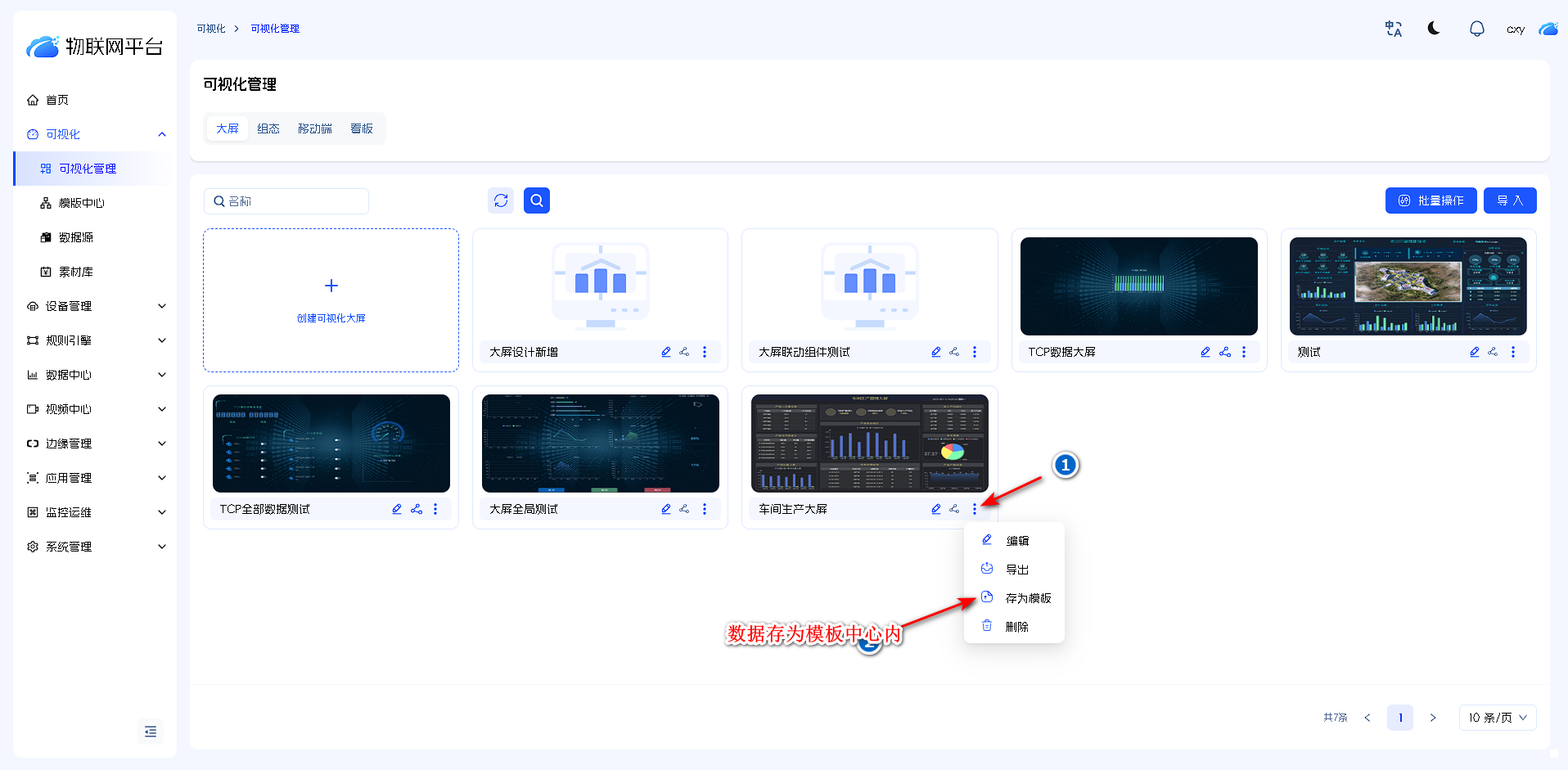Click edit pencil icon on TCP数据大屏 card
The image size is (1568, 770).
point(1205,352)
